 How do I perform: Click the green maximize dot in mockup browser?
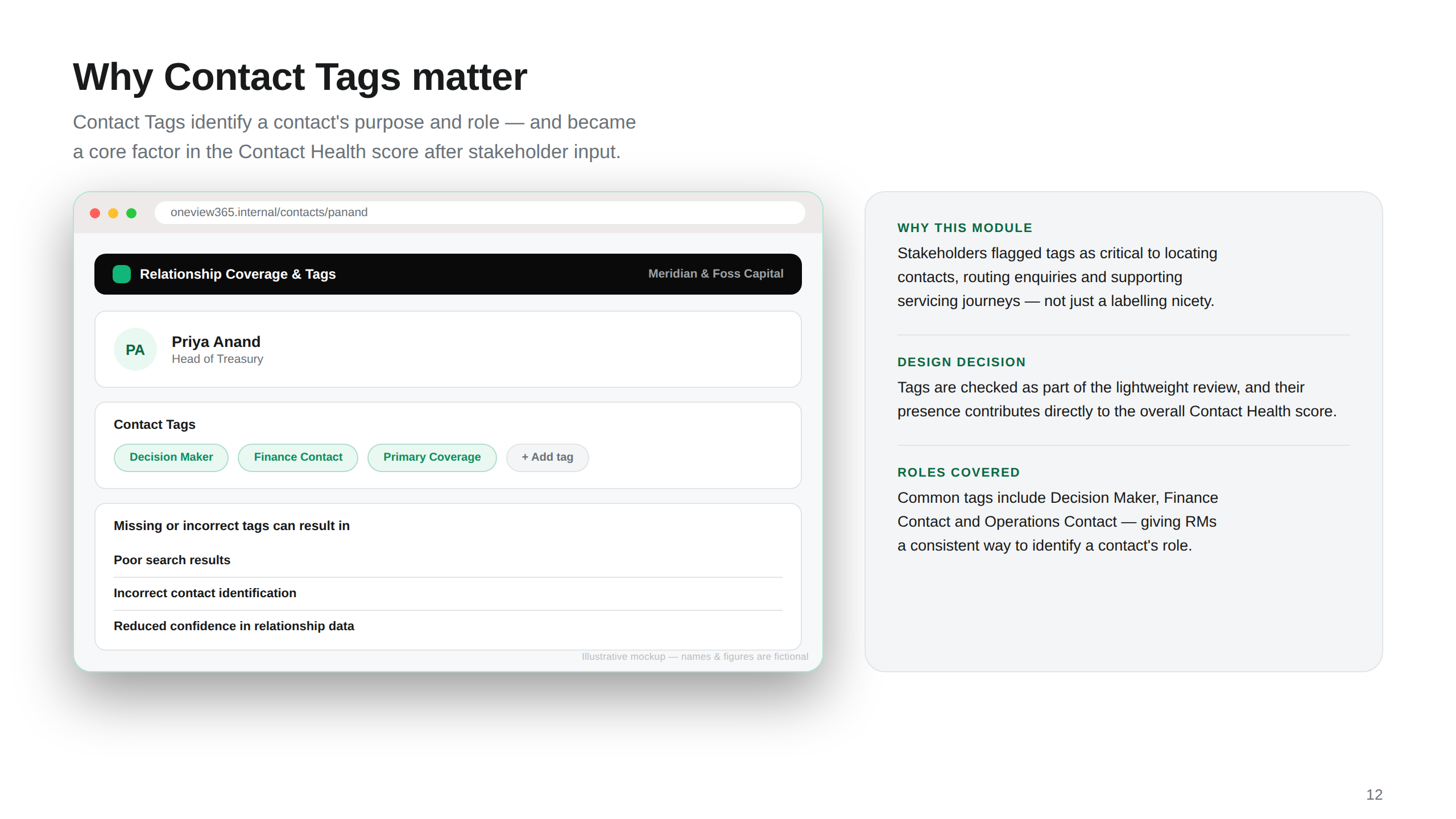click(131, 213)
